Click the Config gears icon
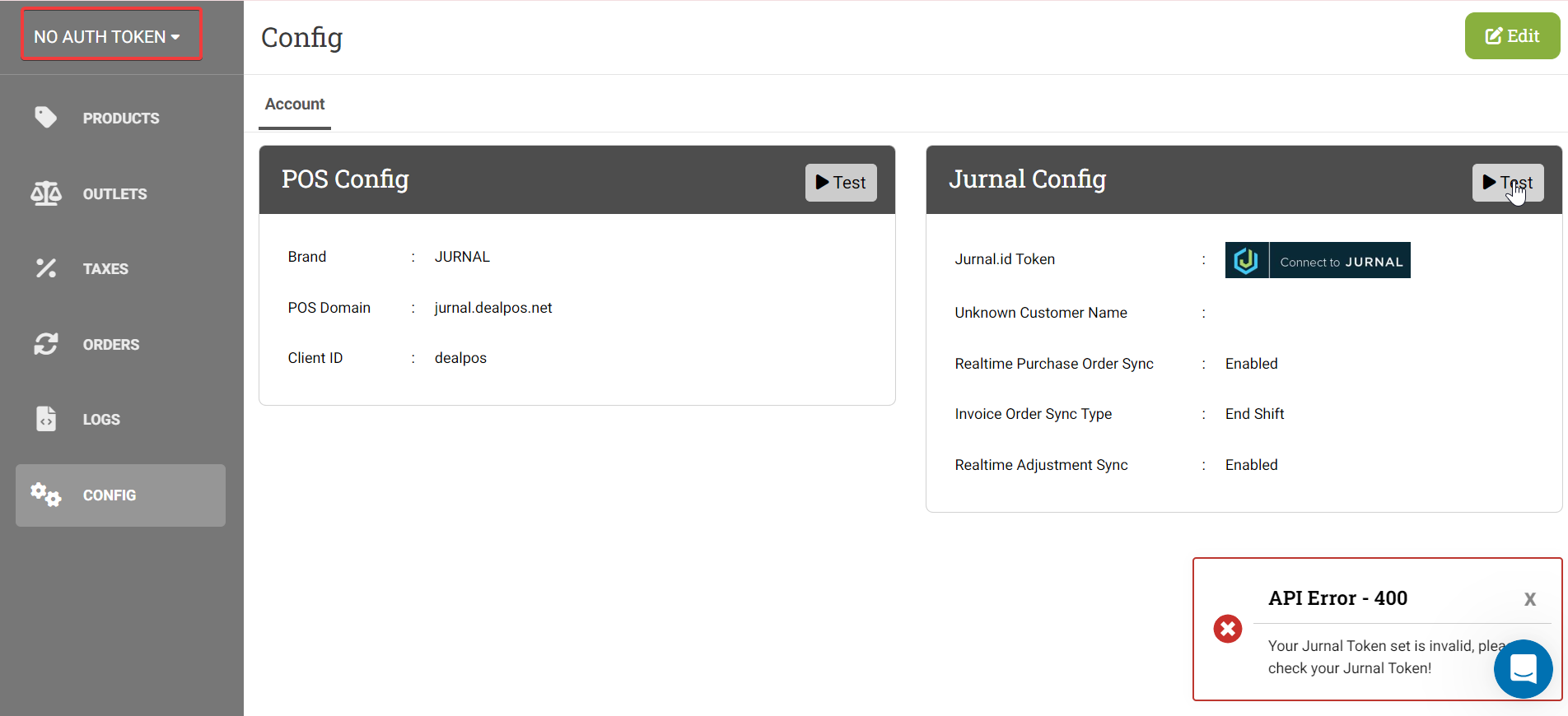1568x716 pixels. point(46,495)
